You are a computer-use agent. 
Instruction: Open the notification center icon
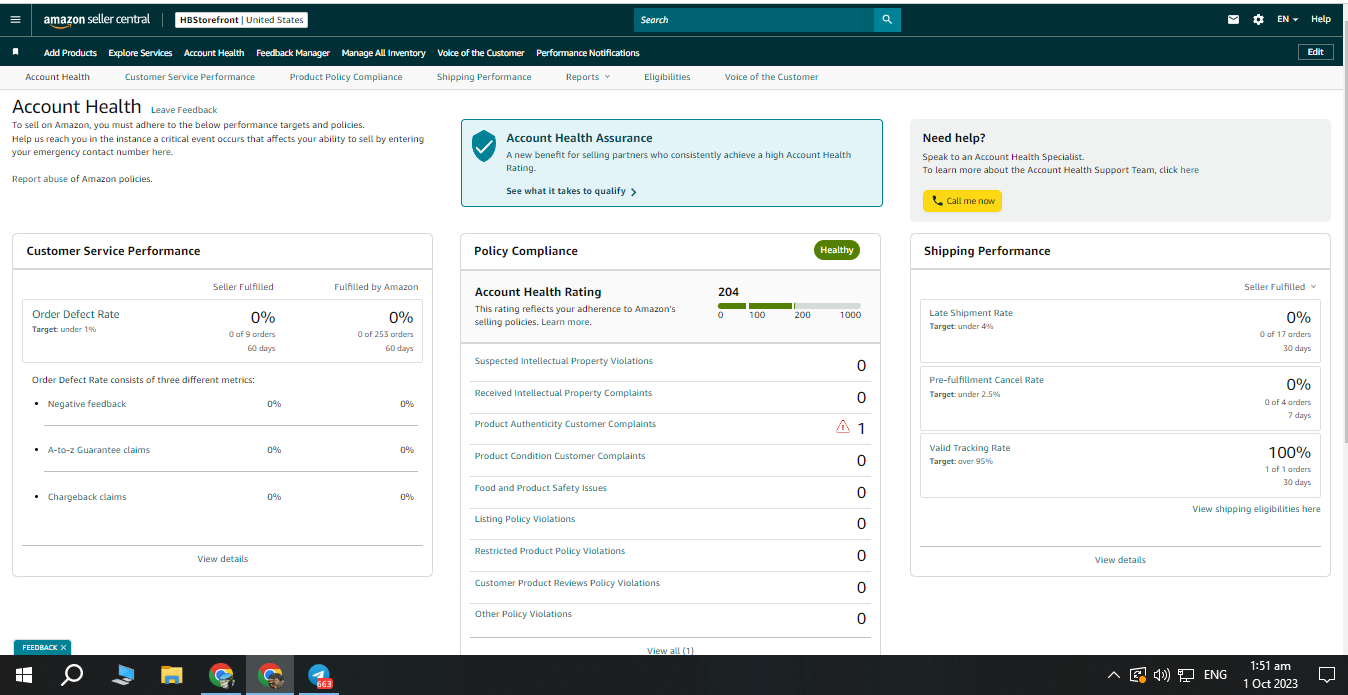pos(1327,675)
